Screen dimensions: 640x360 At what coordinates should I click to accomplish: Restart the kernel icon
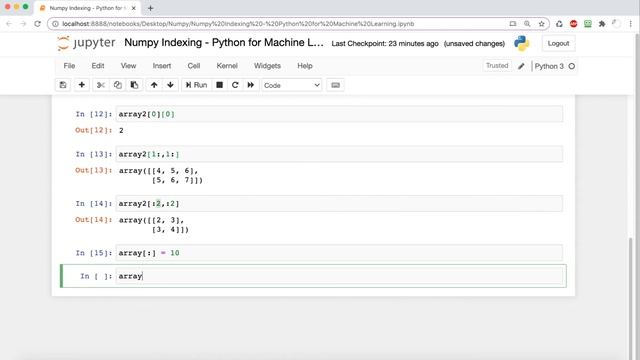point(235,85)
